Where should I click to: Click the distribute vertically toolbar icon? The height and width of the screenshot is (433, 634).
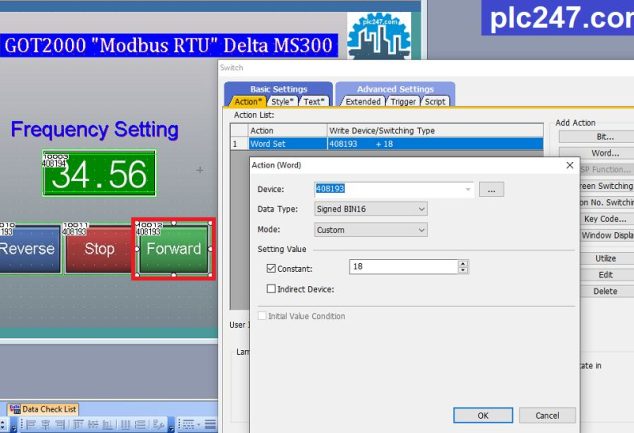coord(140,425)
